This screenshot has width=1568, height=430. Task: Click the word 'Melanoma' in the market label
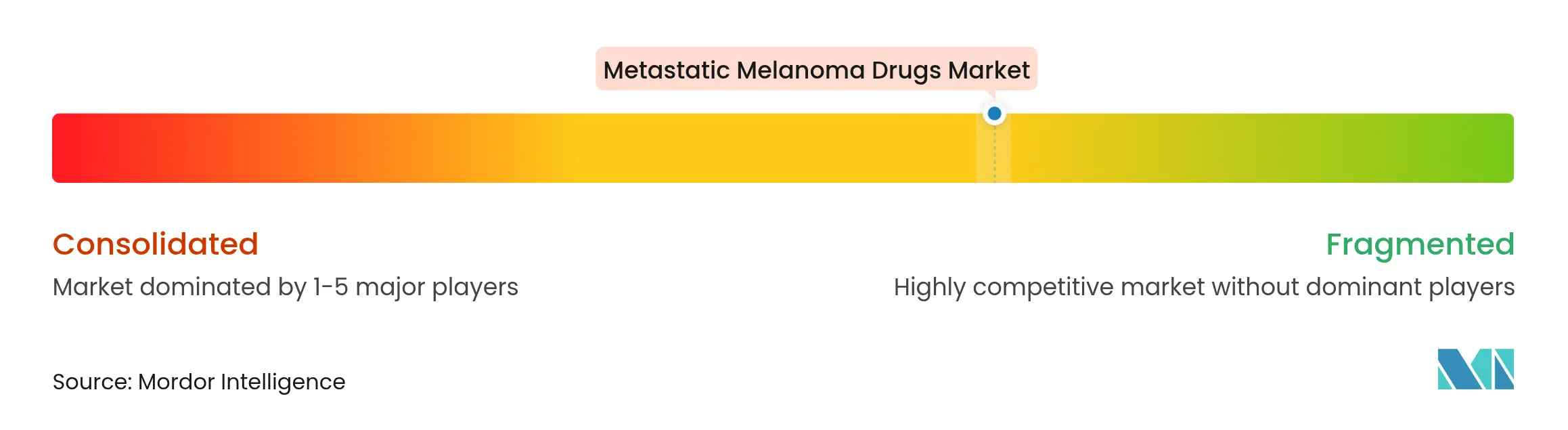801,70
